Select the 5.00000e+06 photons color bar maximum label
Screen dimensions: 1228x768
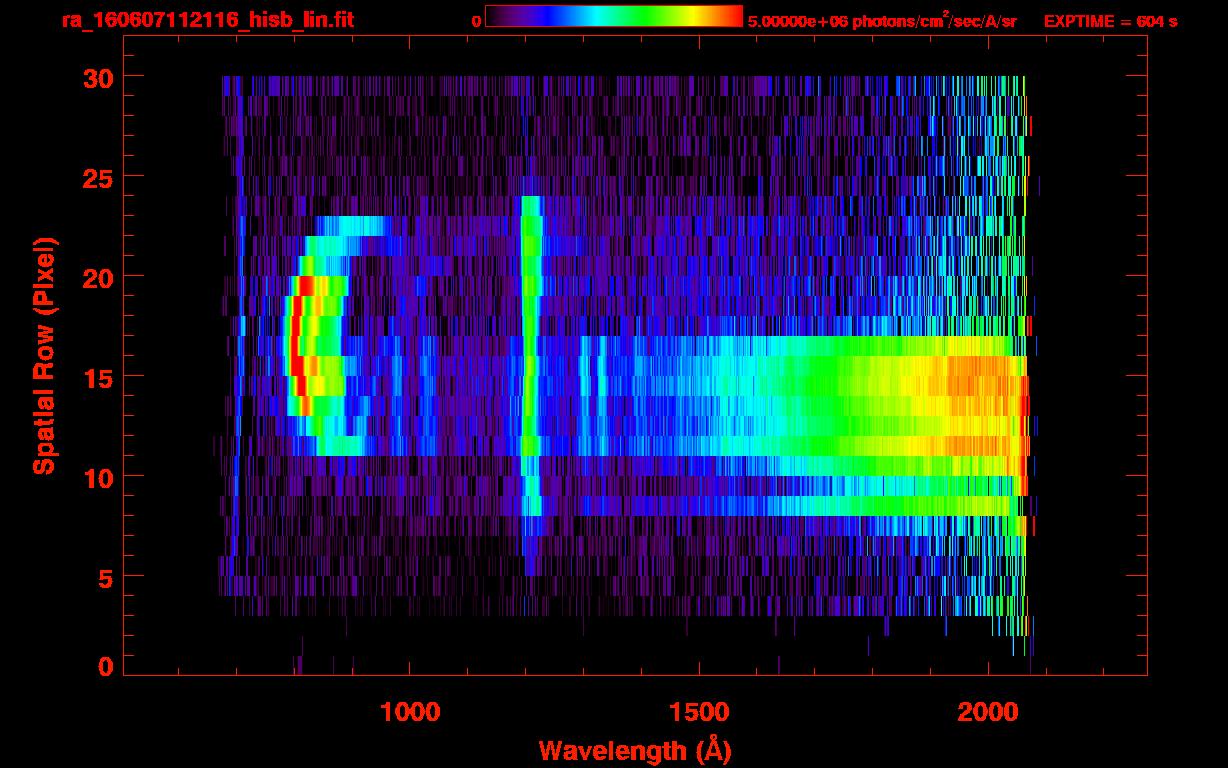881,21
